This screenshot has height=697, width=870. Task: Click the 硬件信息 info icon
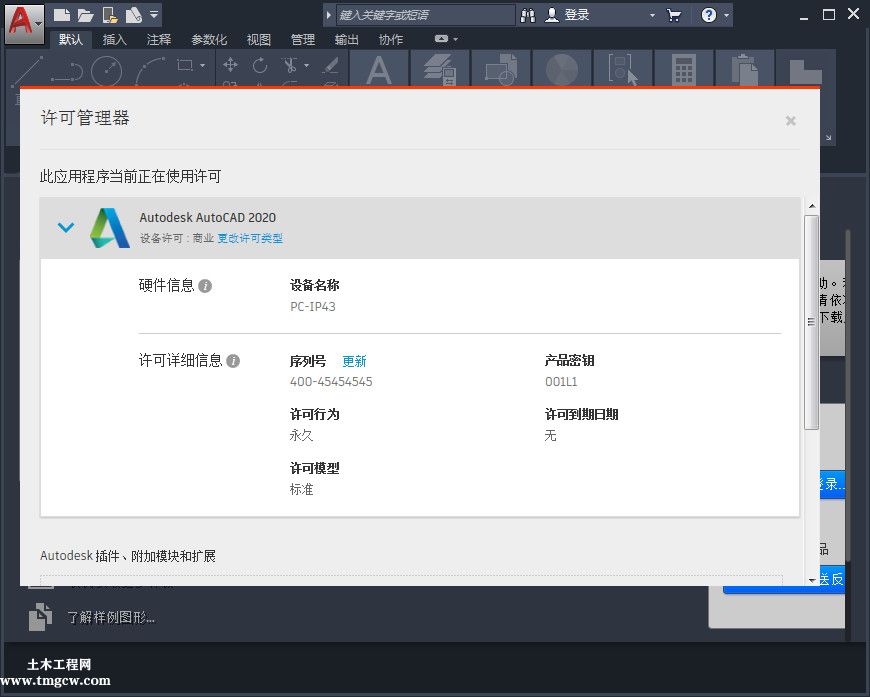coord(205,286)
